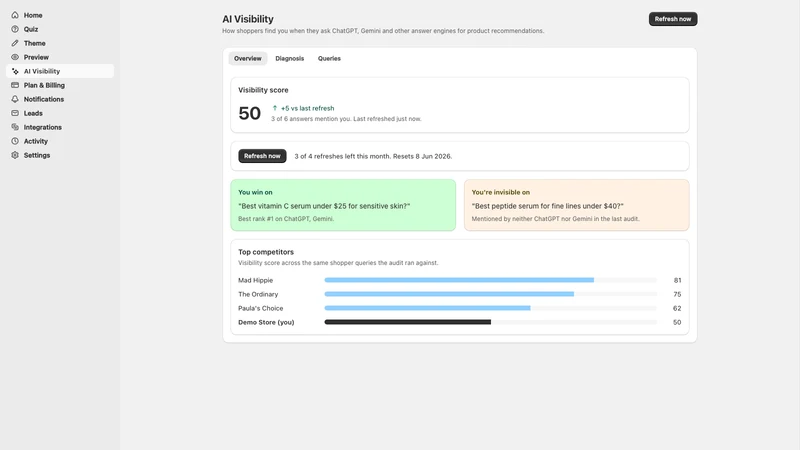The width and height of the screenshot is (800, 450).
Task: Click the Quiz question-mark icon
Action: pyautogui.click(x=15, y=29)
